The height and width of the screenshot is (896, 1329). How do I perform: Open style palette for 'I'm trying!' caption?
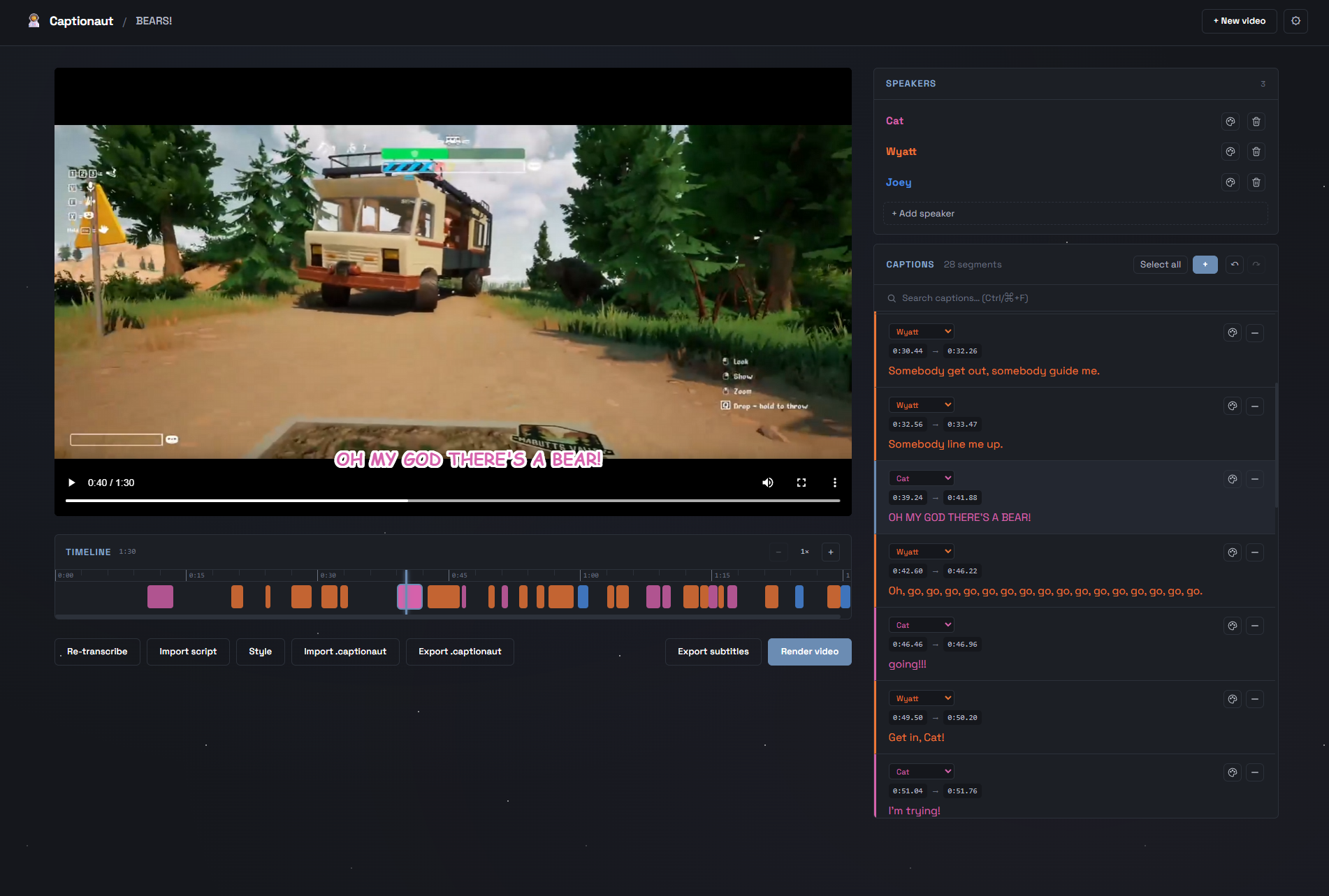(x=1233, y=772)
